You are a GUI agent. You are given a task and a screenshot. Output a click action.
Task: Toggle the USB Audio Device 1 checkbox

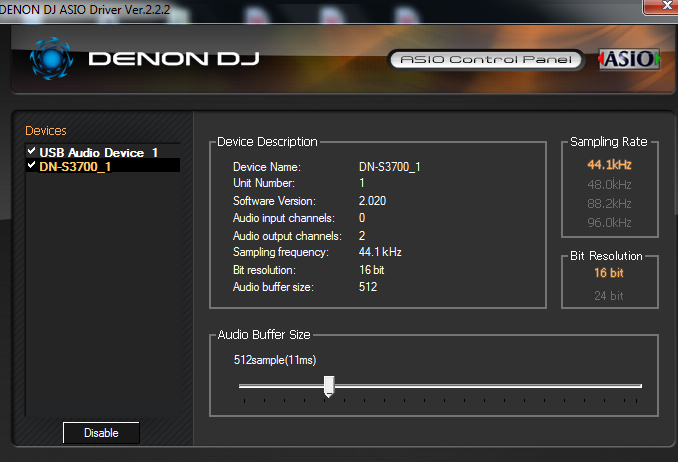coord(31,151)
